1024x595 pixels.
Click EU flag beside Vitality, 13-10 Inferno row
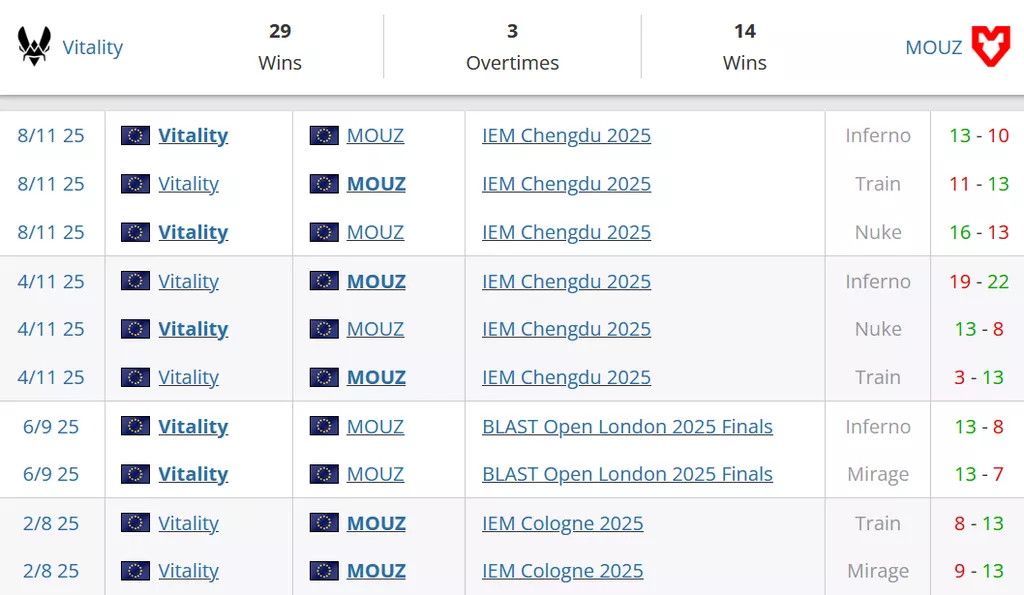[135, 135]
